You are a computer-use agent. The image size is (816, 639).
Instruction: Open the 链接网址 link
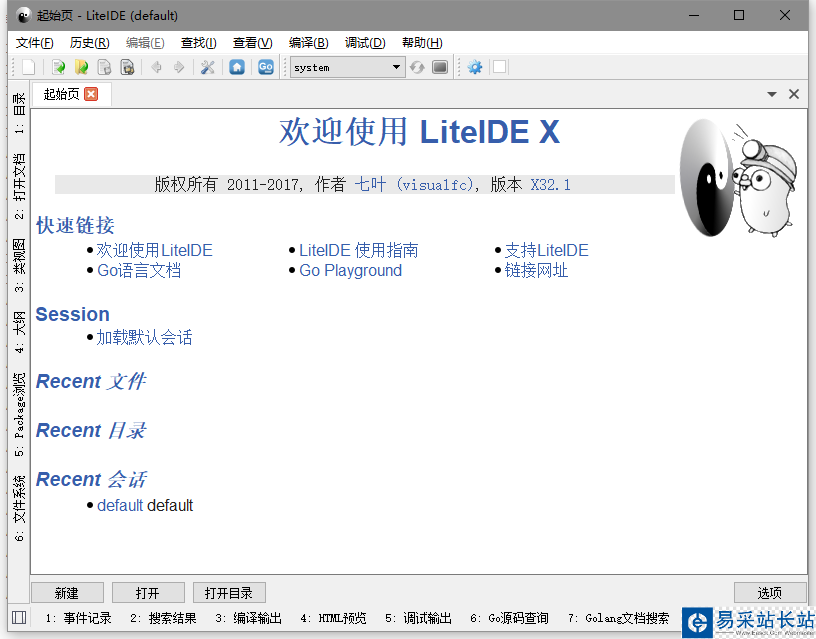(536, 271)
